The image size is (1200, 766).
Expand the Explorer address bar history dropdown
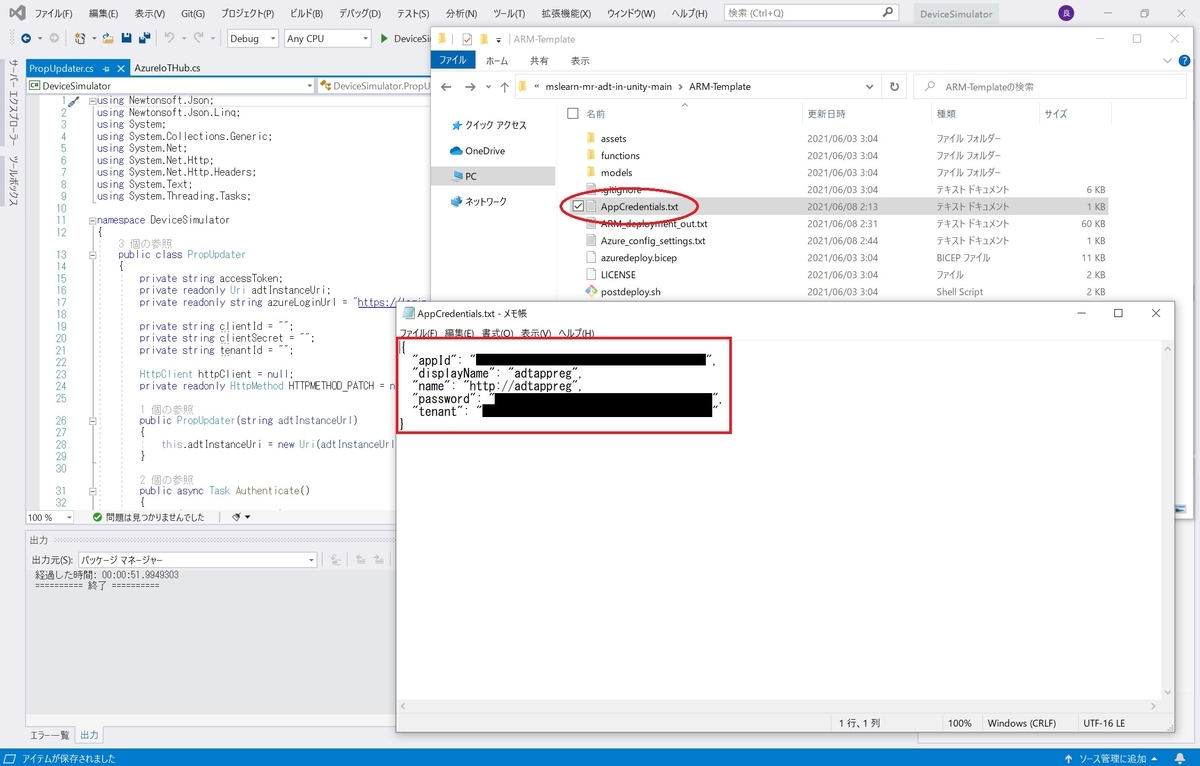pos(872,86)
